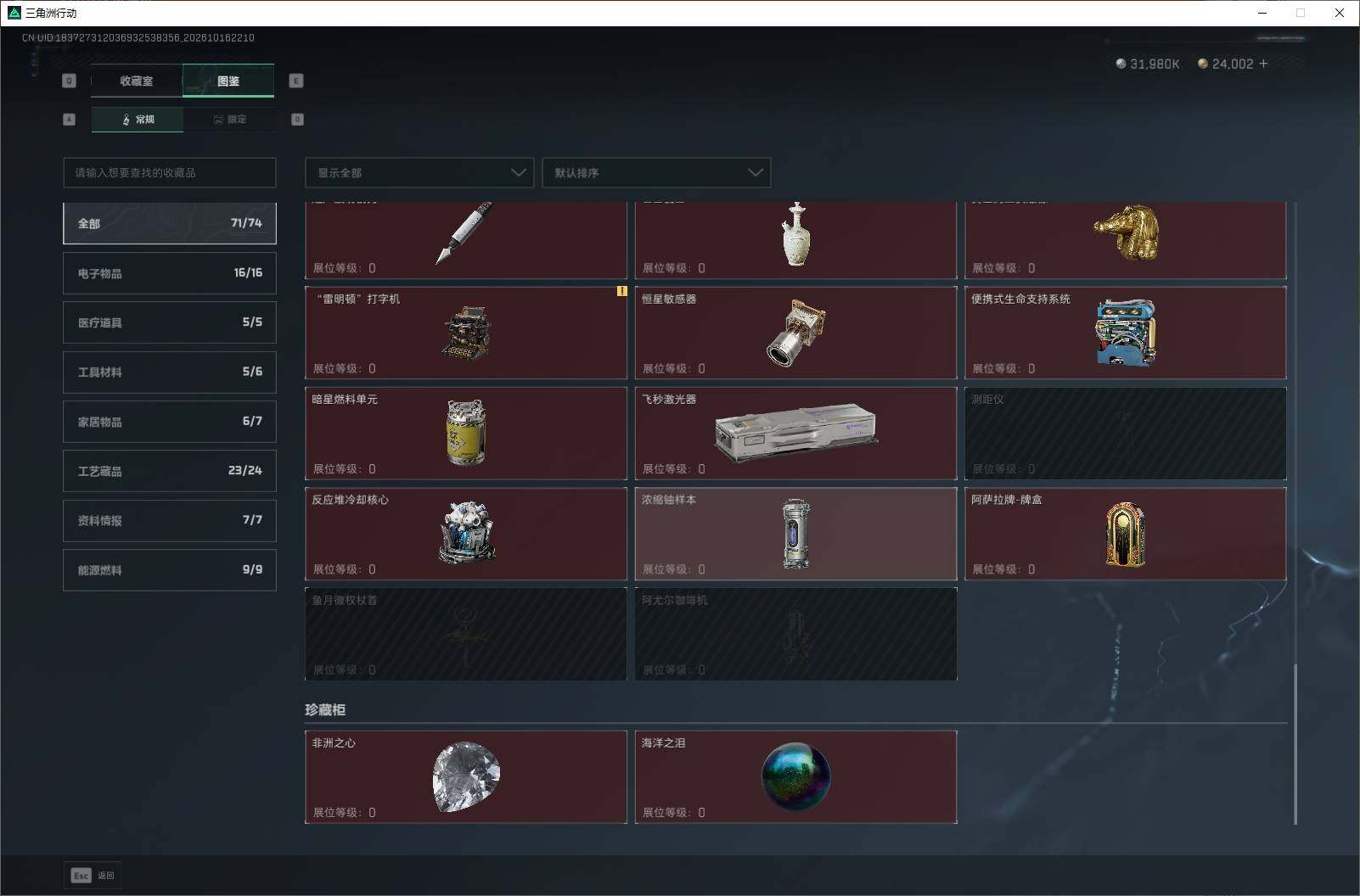Select the 暗星燃料单元 fuel canister icon
This screenshot has width=1360, height=896.
point(466,433)
